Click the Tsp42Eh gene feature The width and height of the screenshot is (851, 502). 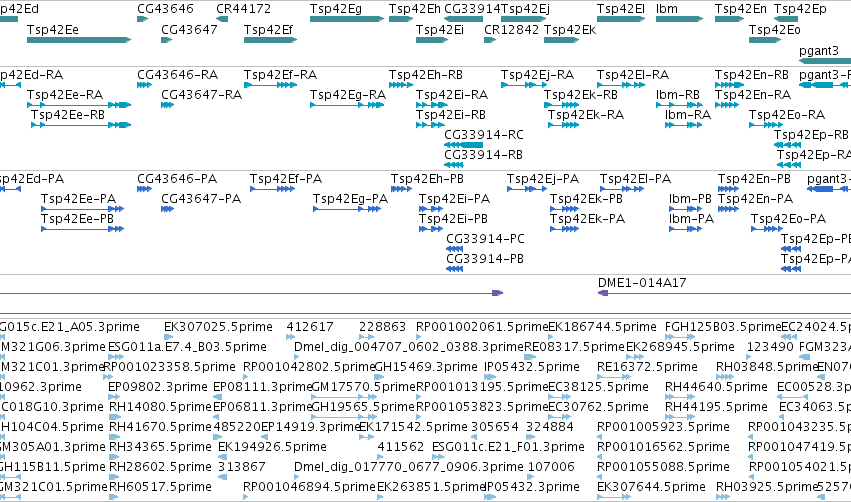pyautogui.click(x=401, y=19)
